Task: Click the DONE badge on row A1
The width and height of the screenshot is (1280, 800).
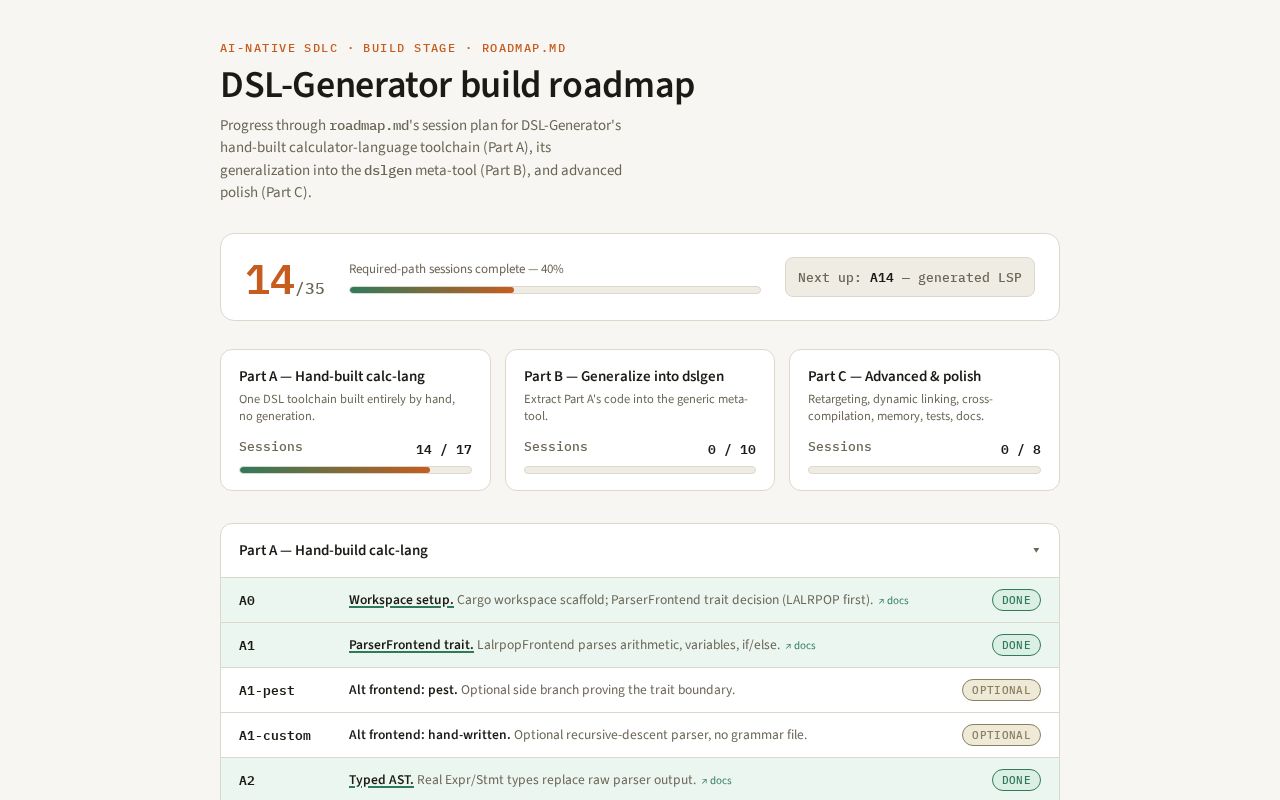Action: (1016, 645)
